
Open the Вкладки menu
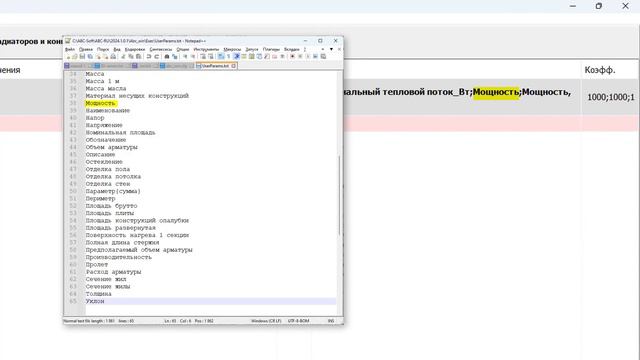[x=291, y=49]
